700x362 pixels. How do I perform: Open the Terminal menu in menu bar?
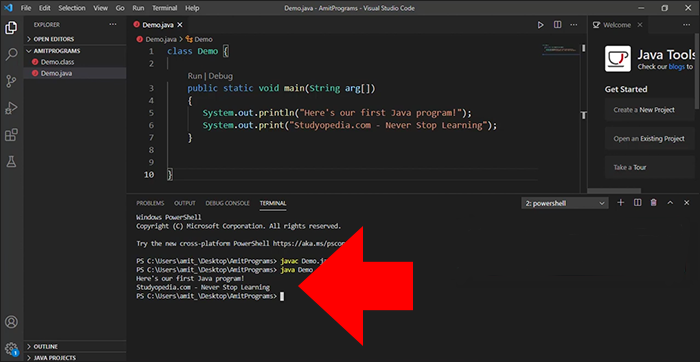coord(165,8)
